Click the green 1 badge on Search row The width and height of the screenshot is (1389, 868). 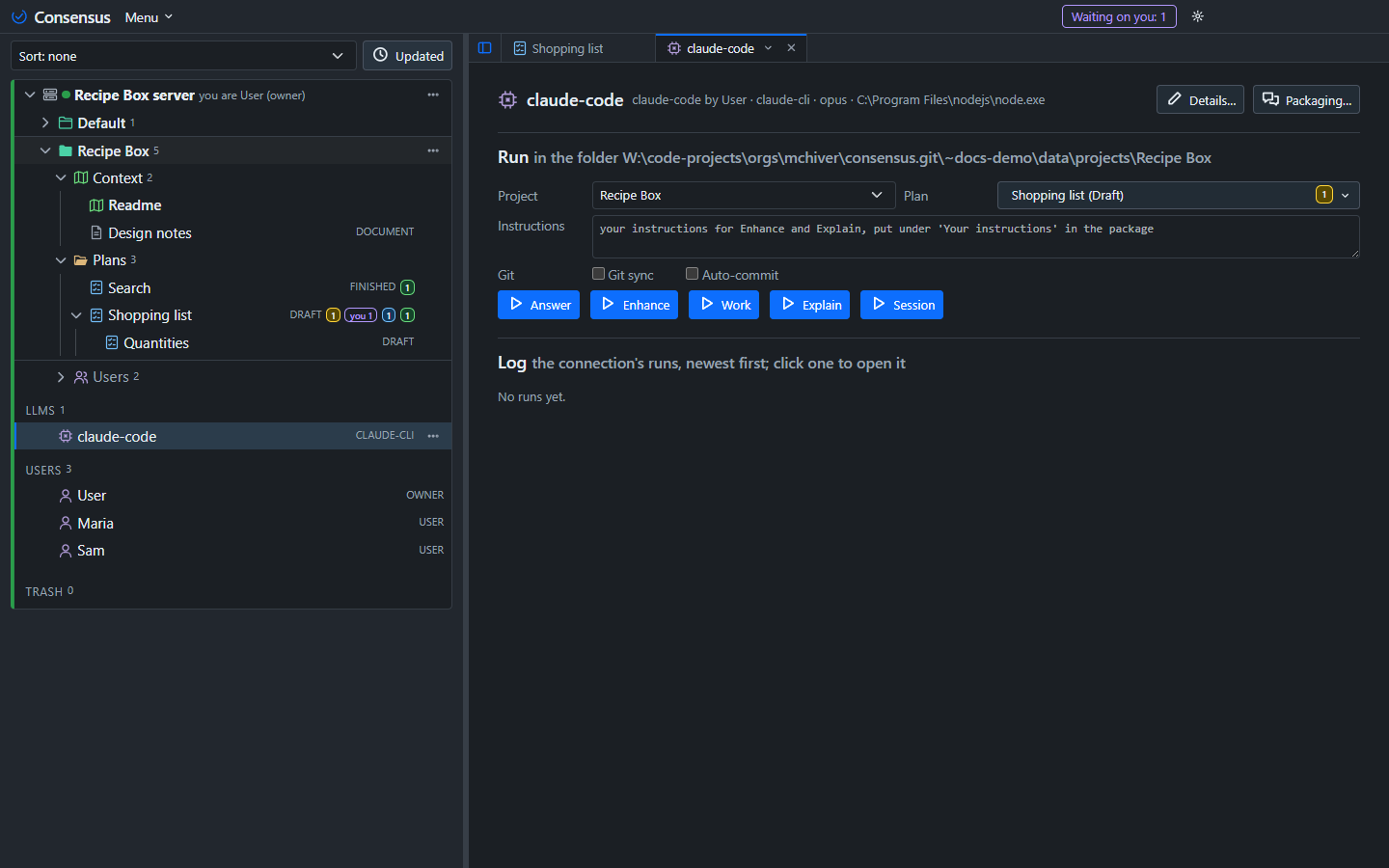pos(408,287)
